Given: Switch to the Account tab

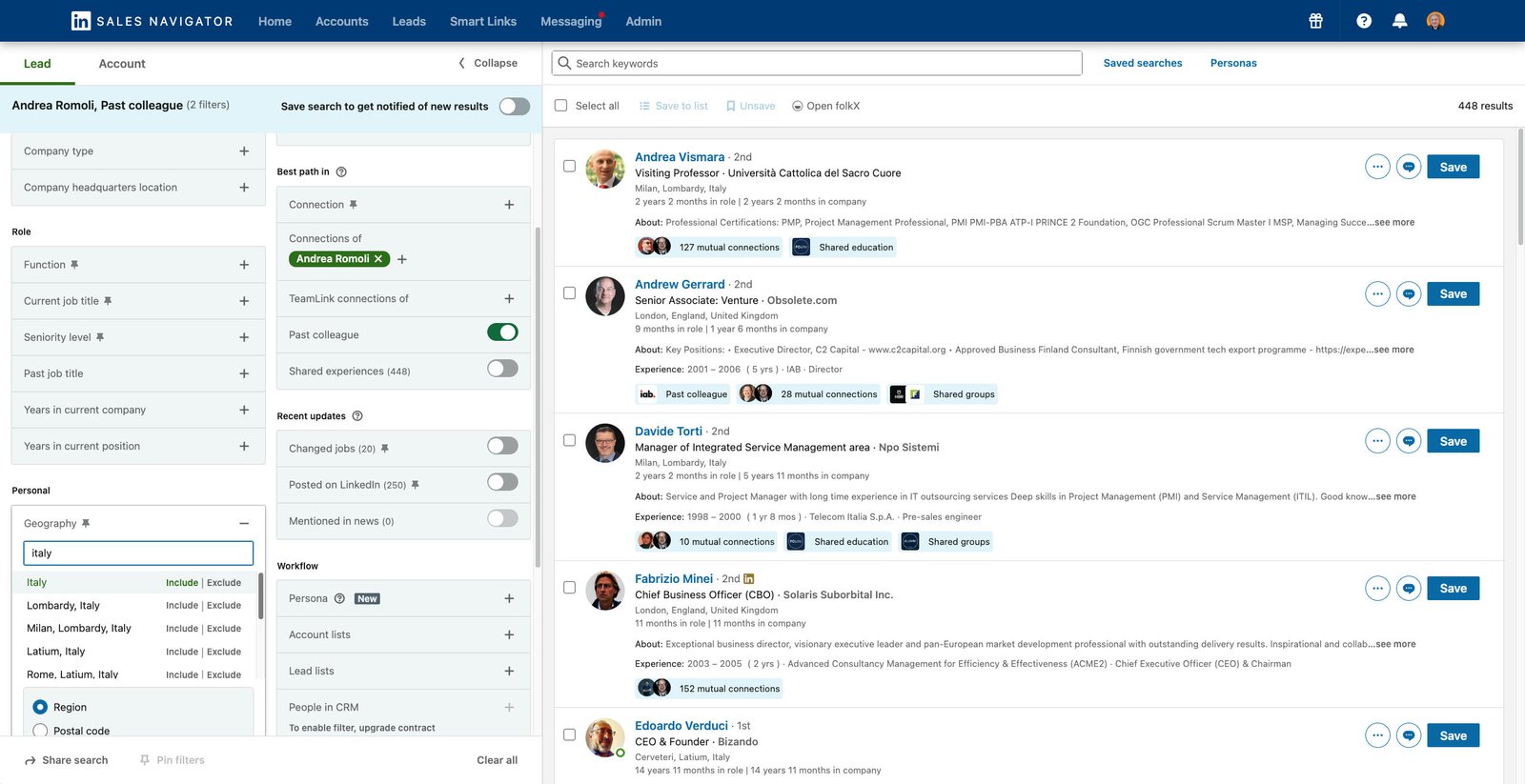Looking at the screenshot, I should (x=122, y=64).
